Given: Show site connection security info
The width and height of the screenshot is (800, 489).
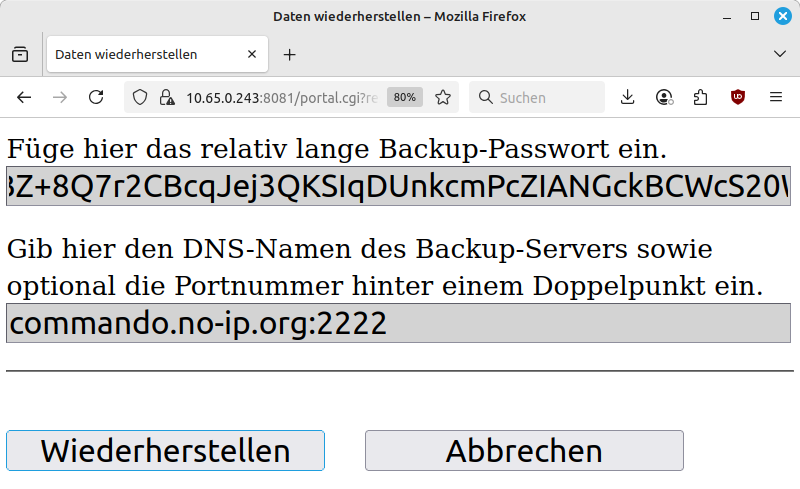Looking at the screenshot, I should pos(166,97).
